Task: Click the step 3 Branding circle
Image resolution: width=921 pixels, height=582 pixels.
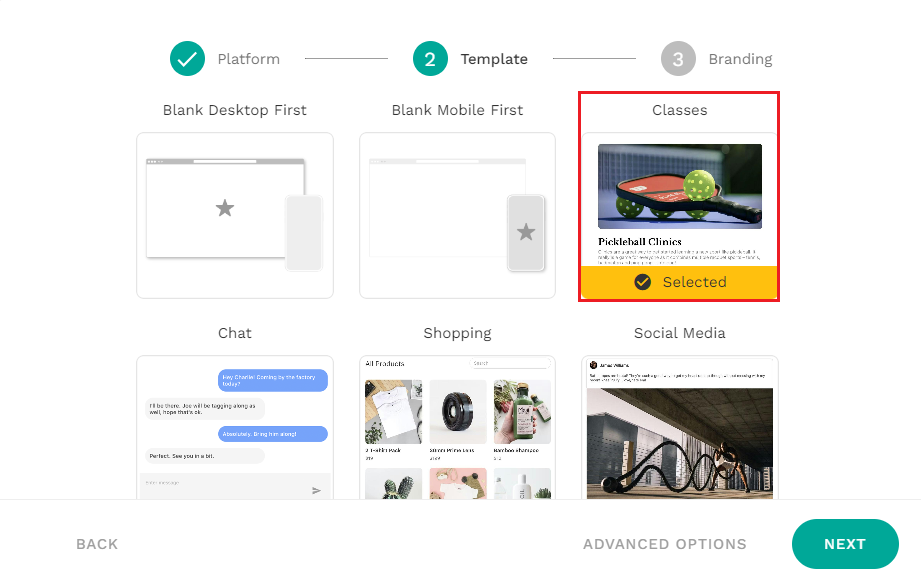Action: (x=678, y=59)
